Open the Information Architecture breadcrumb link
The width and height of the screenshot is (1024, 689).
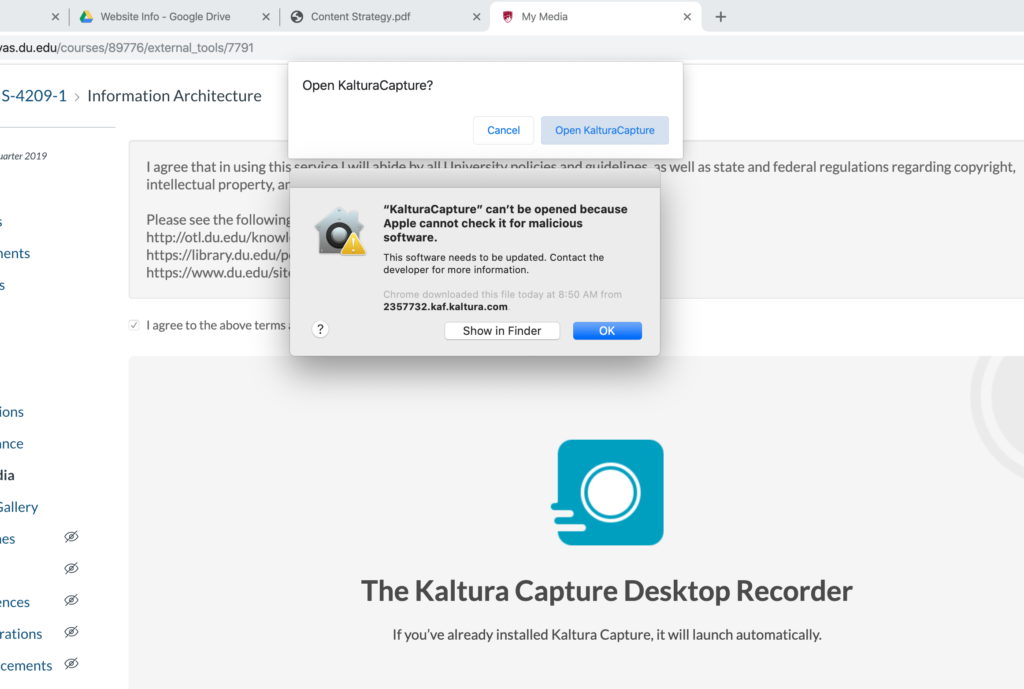[174, 96]
